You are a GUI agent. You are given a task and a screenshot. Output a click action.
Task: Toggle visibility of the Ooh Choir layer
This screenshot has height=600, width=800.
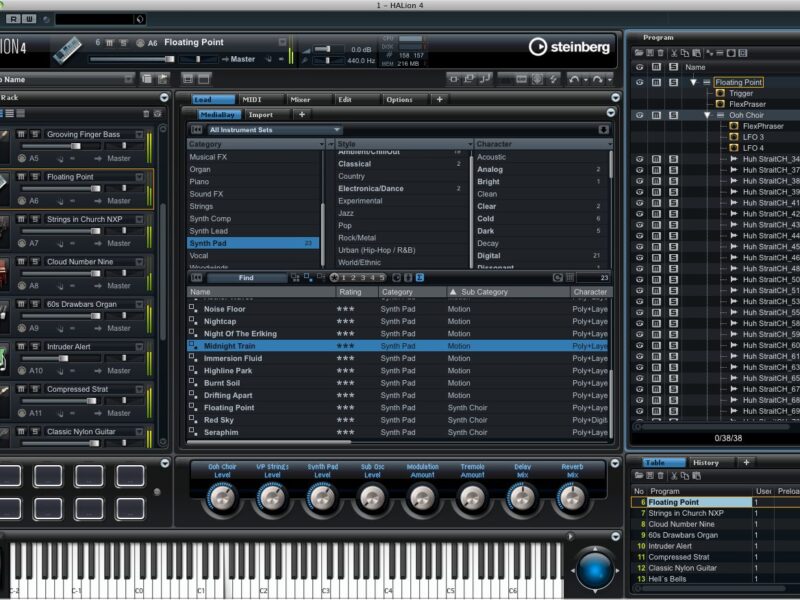click(639, 115)
